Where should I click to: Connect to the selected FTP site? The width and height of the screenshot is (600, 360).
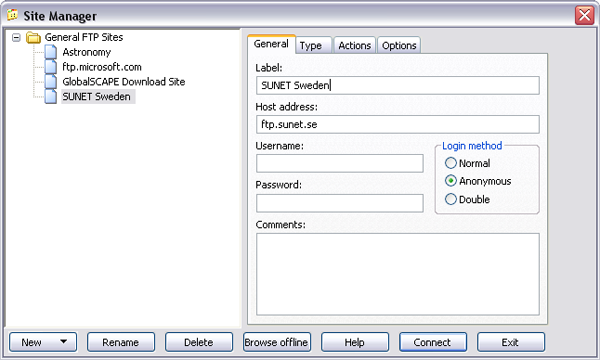433,342
